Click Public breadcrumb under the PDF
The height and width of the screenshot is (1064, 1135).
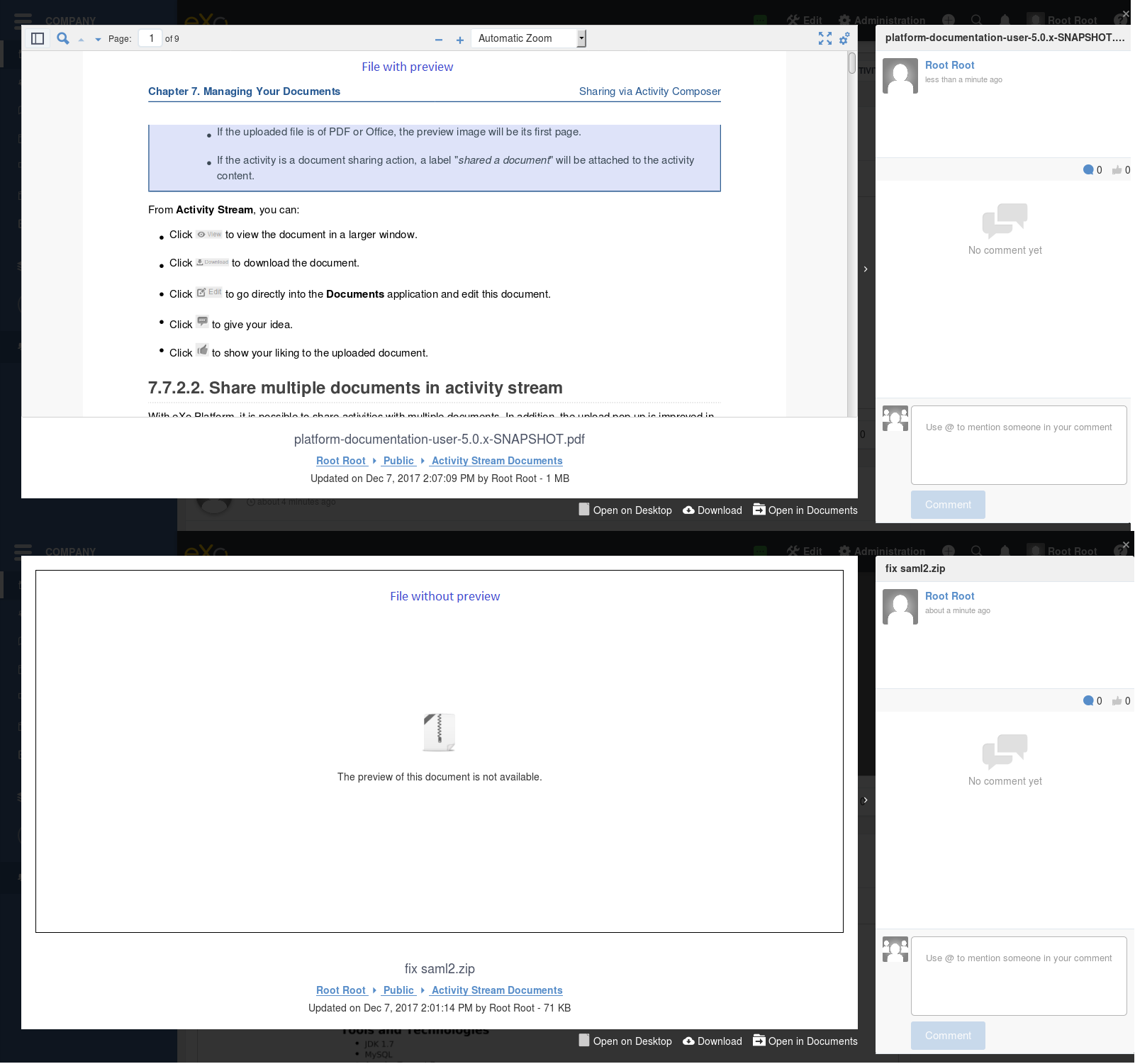coord(398,461)
